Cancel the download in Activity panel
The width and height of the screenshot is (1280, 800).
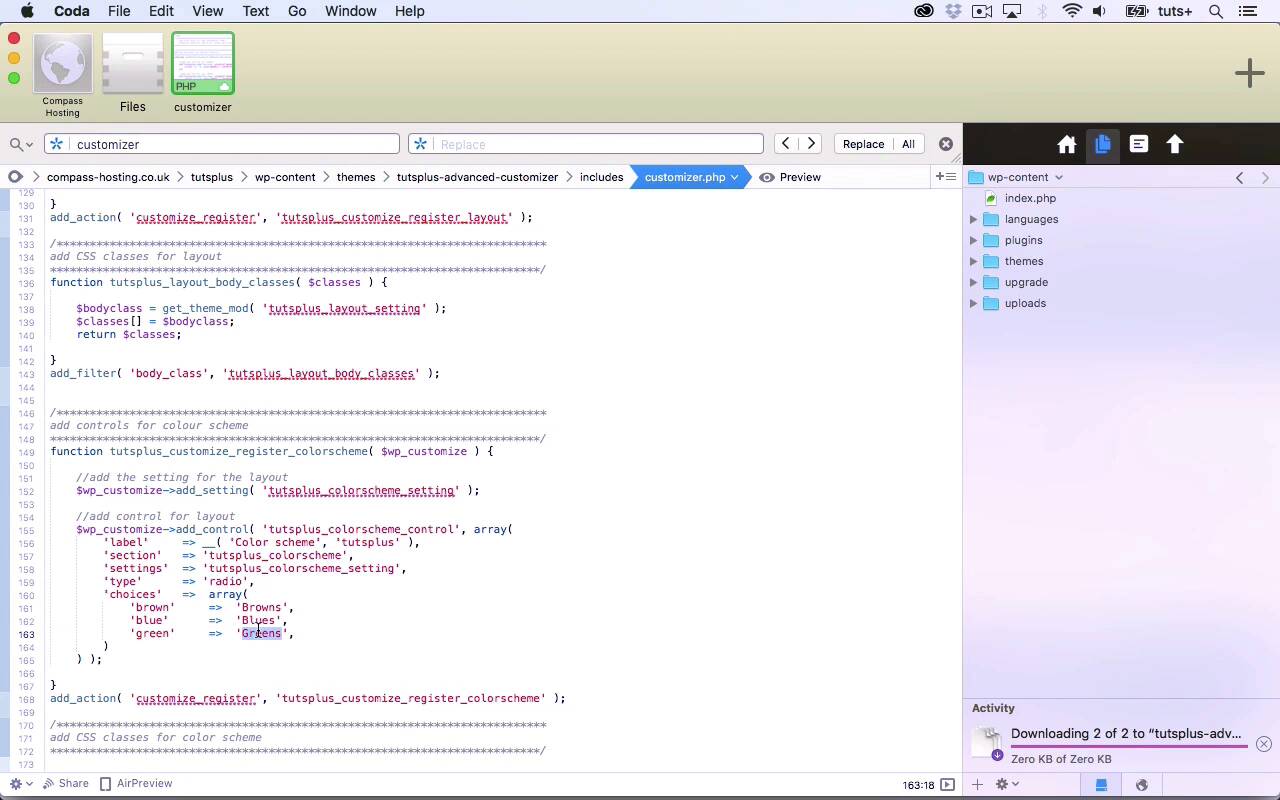coord(1263,744)
